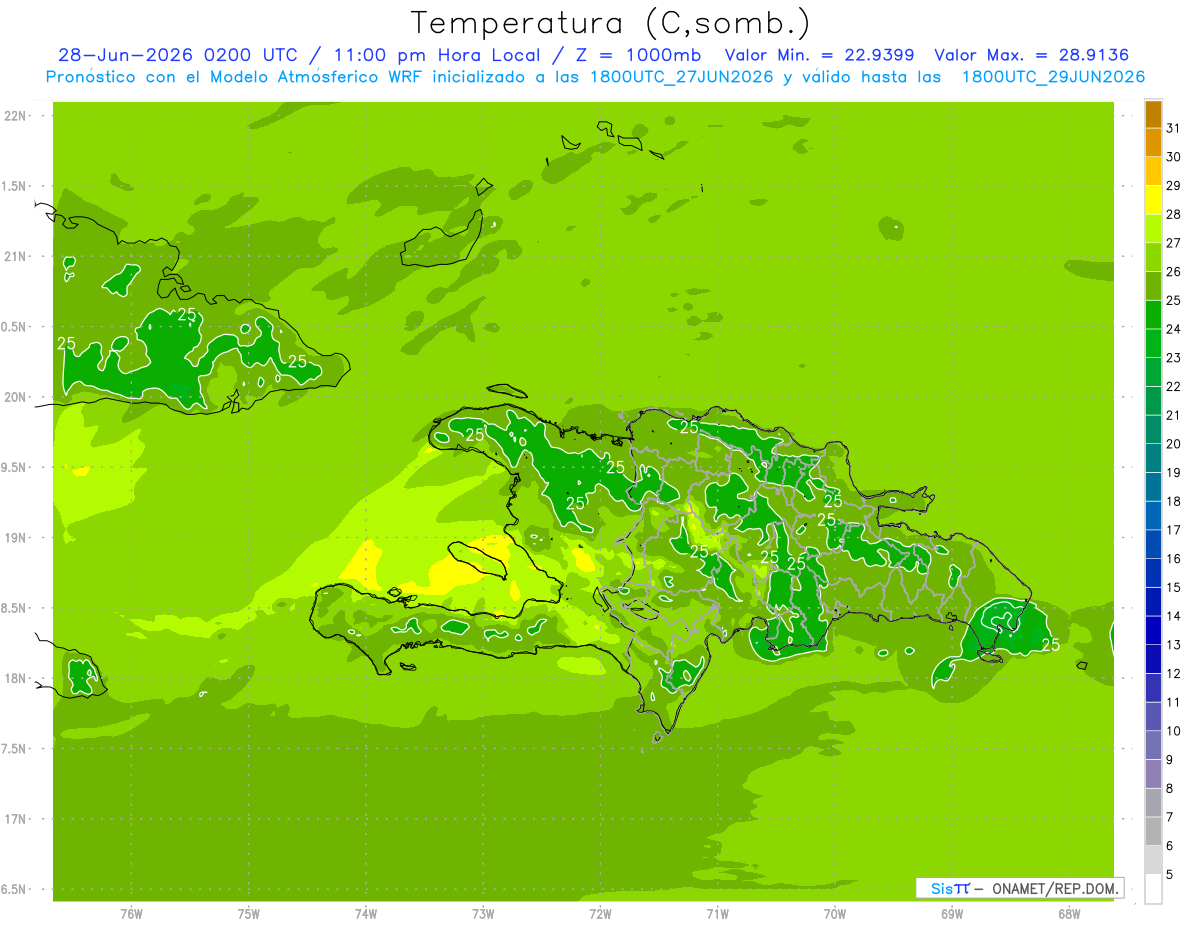1200x927 pixels.
Task: Pick the yellow legend swatch between 28 and 29
Action: click(1153, 200)
